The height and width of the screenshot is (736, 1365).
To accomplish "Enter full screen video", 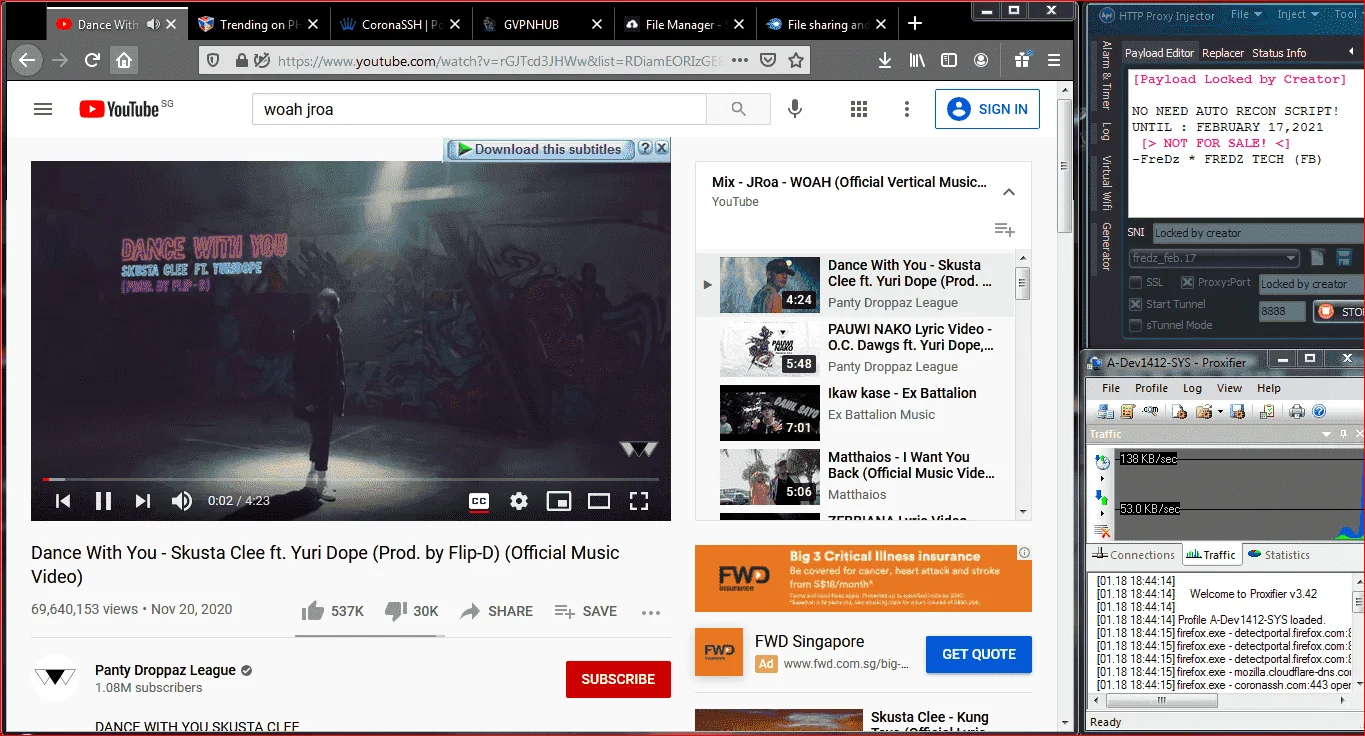I will tap(639, 501).
